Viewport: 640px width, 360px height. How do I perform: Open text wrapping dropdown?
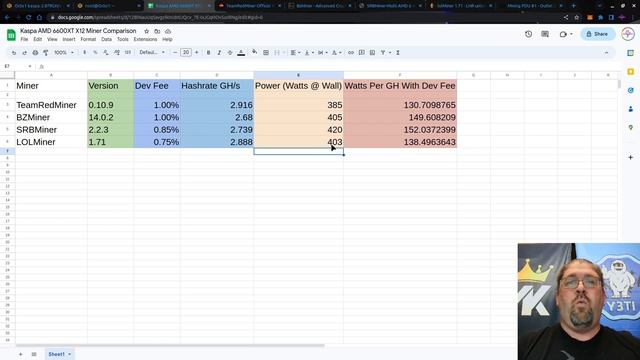coord(322,53)
